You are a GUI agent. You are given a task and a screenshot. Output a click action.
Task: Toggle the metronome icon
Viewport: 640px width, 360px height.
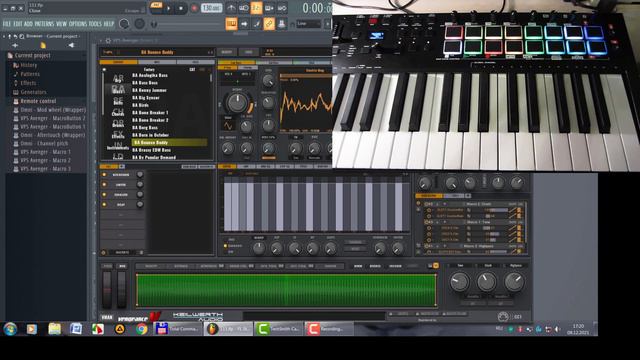tap(231, 8)
